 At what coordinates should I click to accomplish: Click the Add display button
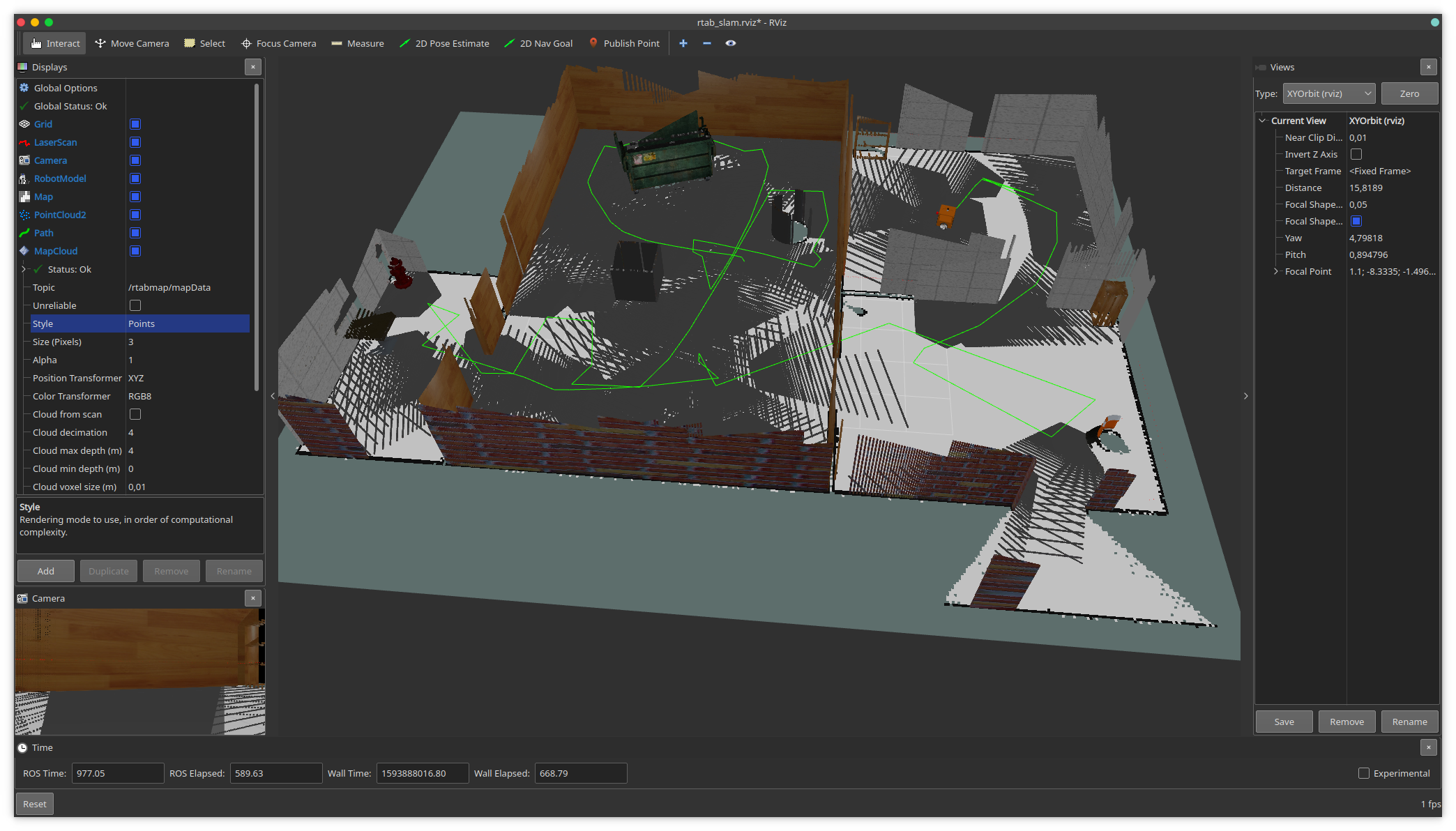coord(45,571)
